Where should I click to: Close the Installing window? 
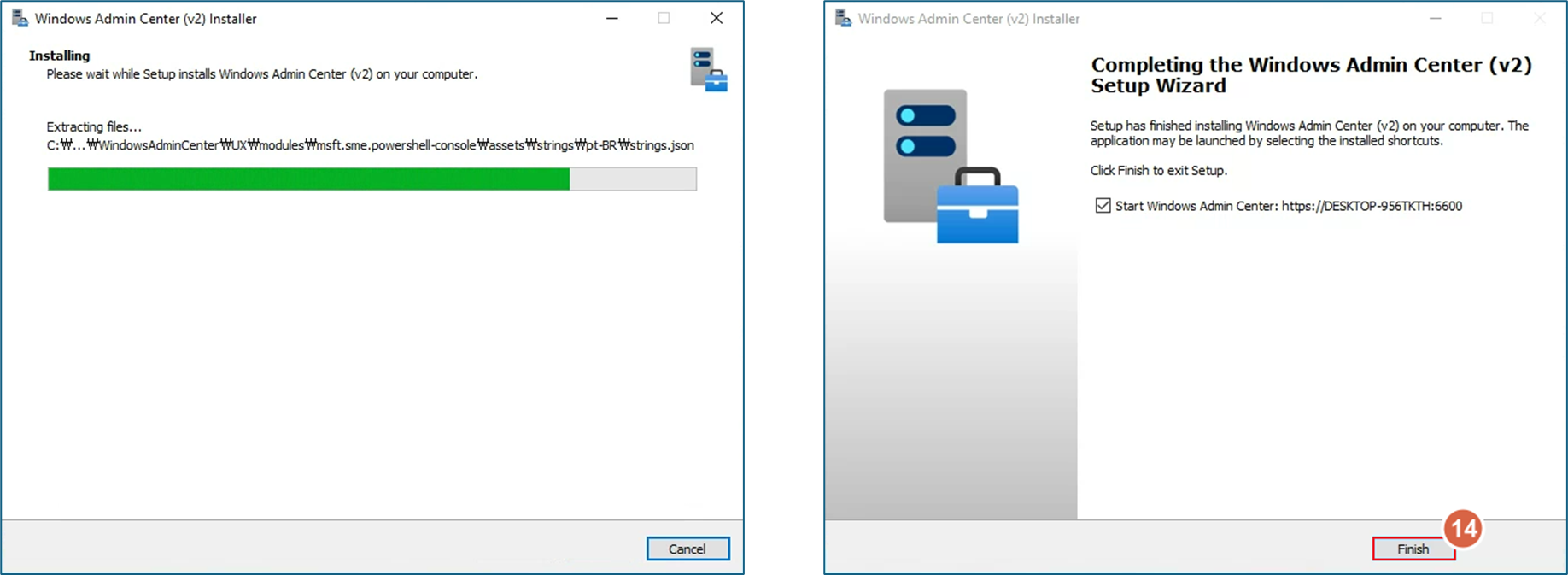(x=717, y=18)
